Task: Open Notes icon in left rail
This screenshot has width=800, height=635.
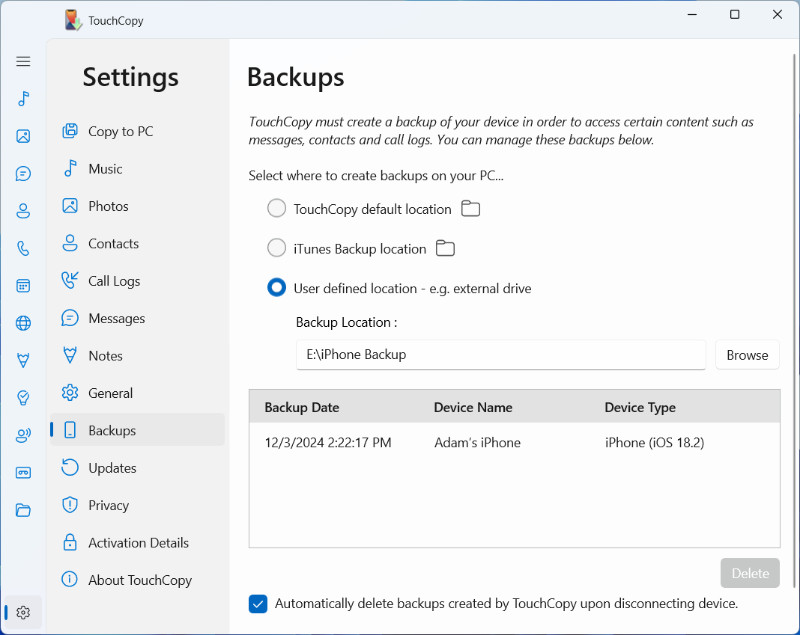Action: point(23,361)
